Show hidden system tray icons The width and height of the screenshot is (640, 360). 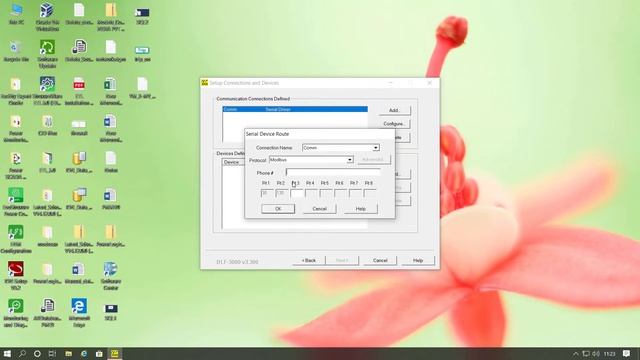(576, 353)
